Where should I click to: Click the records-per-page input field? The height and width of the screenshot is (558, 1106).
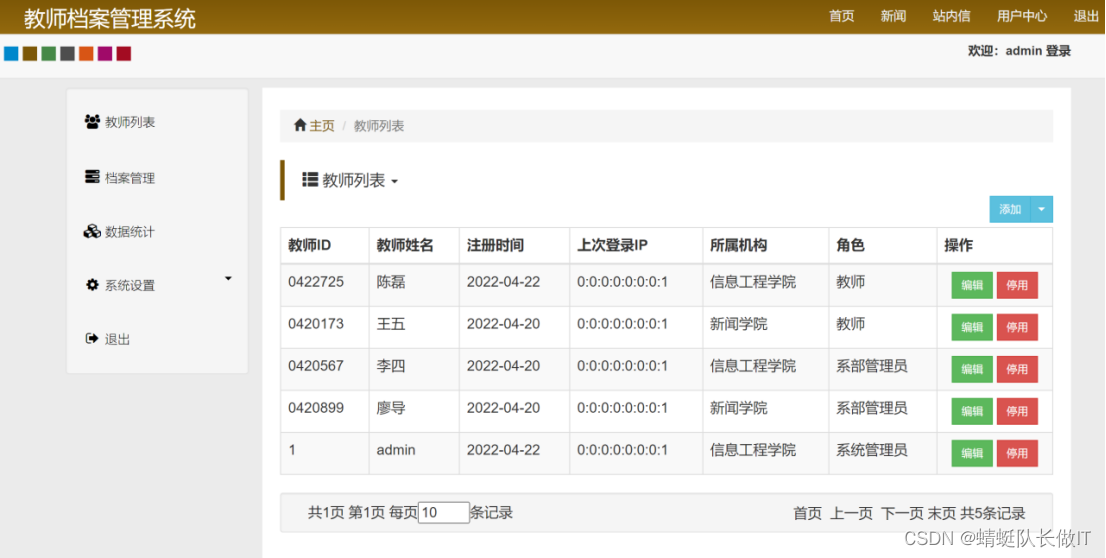click(444, 513)
